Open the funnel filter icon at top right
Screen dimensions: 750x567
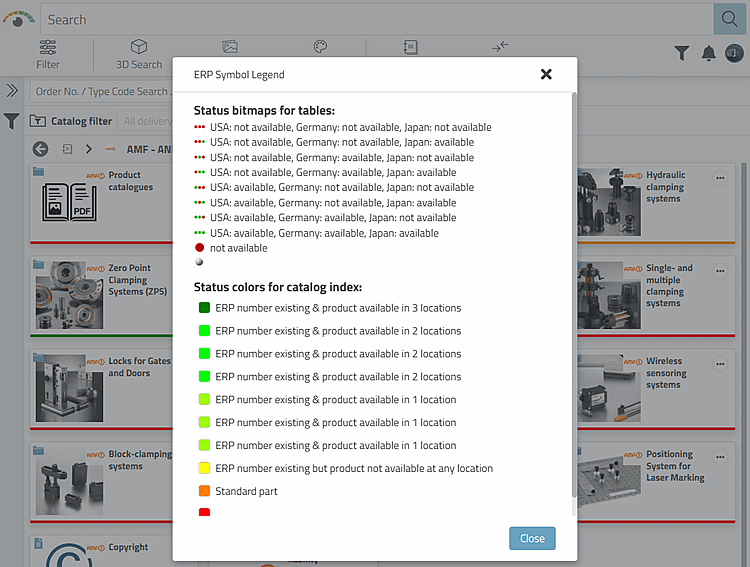pos(682,53)
